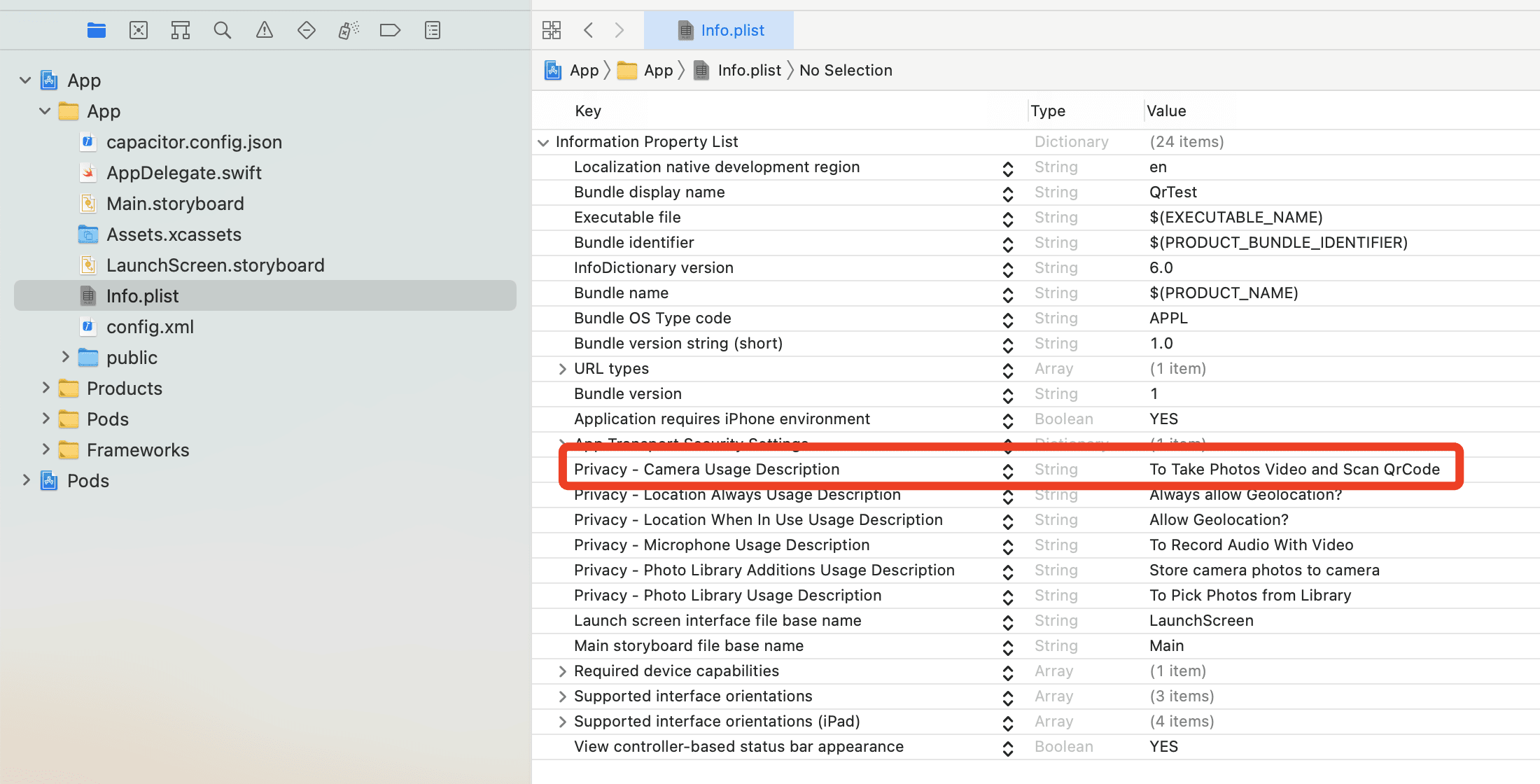Click the grid/tile view icon
Image resolution: width=1540 pixels, height=784 pixels.
click(x=552, y=30)
